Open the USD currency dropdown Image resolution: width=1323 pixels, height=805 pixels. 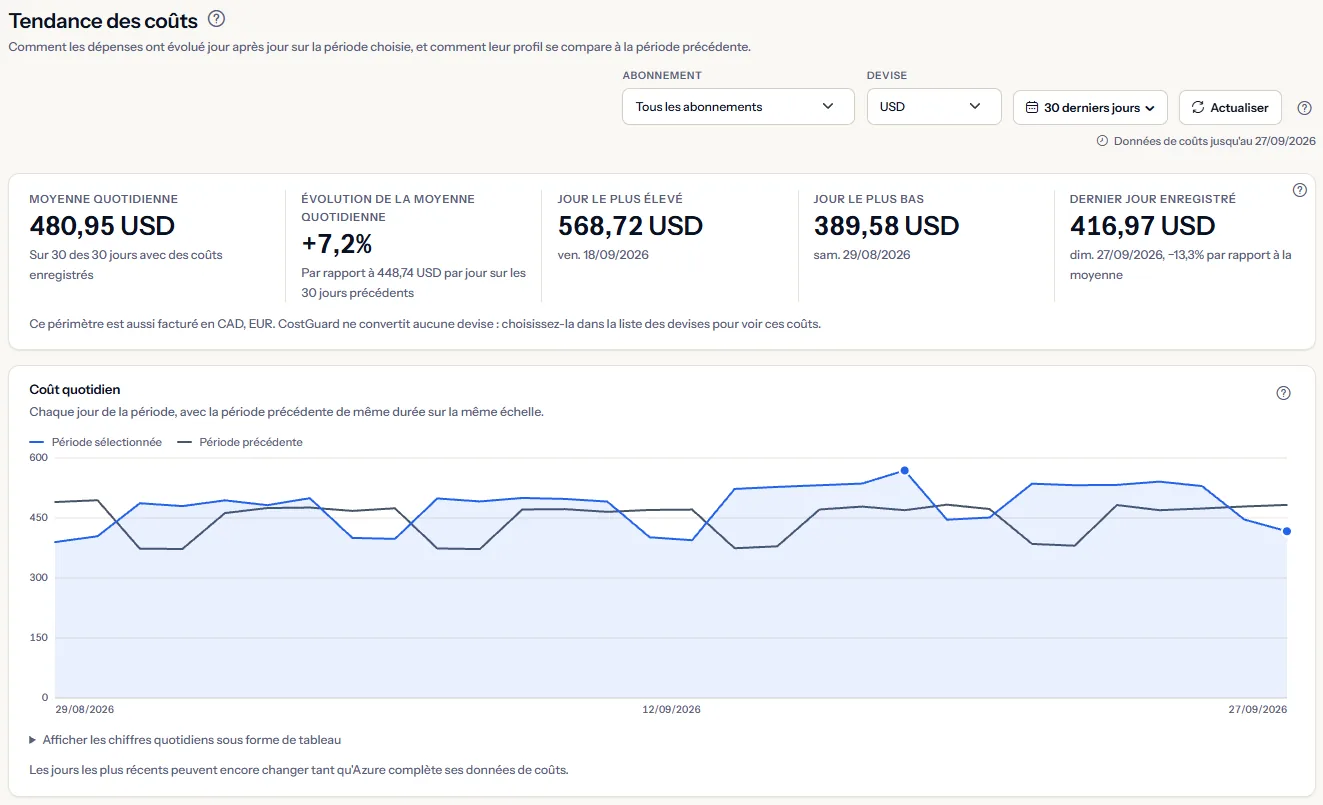point(934,107)
